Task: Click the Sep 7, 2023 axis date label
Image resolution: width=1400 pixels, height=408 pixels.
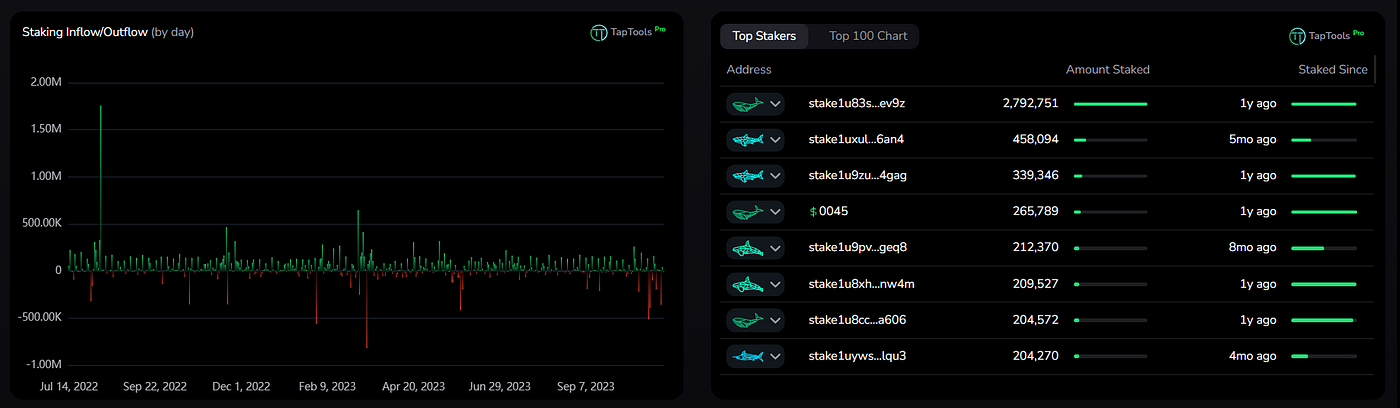Action: pyautogui.click(x=586, y=386)
